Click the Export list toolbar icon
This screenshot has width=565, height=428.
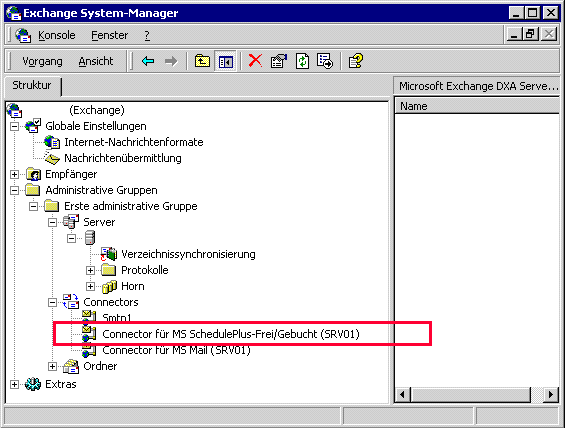(325, 61)
